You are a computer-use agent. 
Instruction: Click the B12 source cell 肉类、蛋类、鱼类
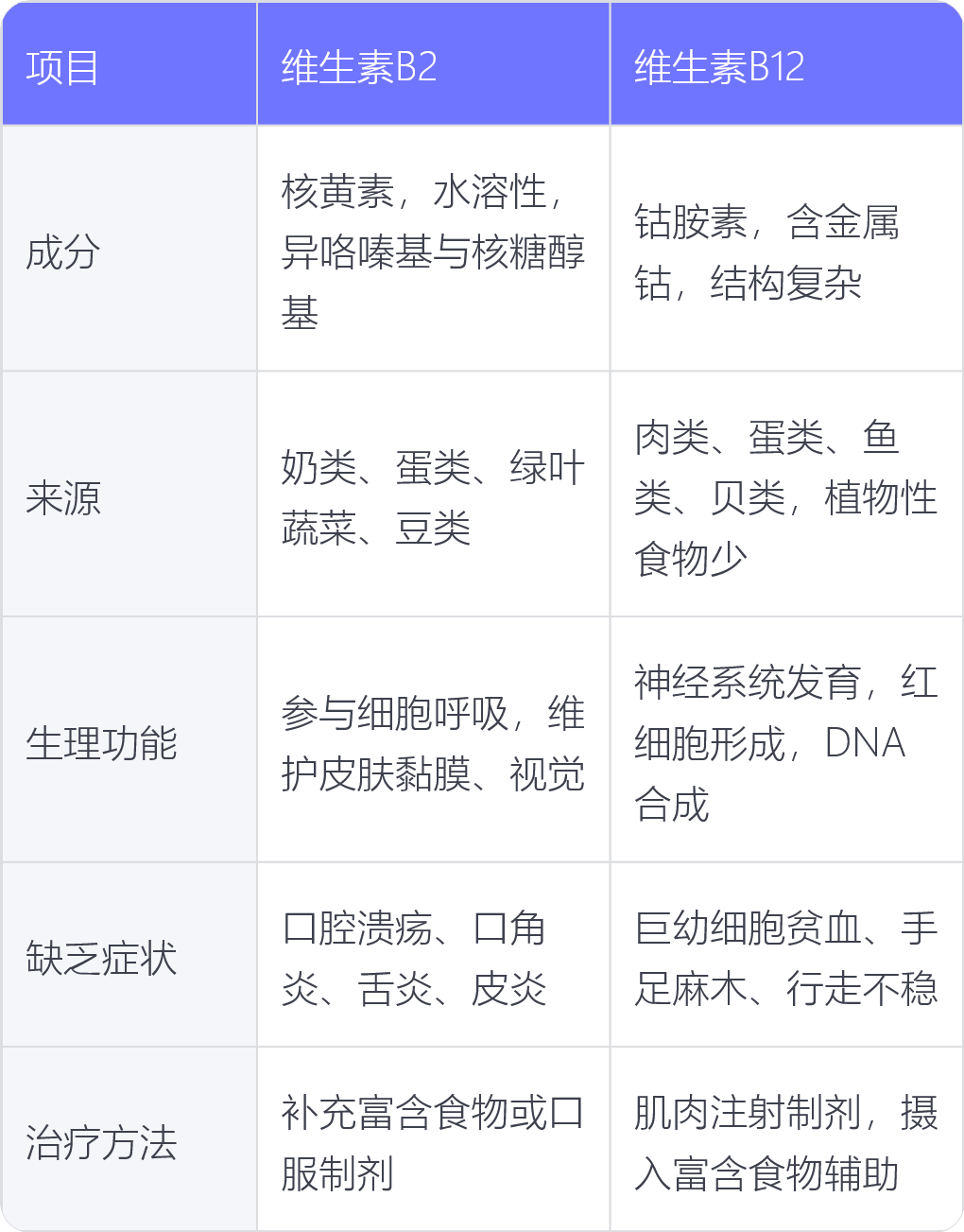[x=786, y=495]
